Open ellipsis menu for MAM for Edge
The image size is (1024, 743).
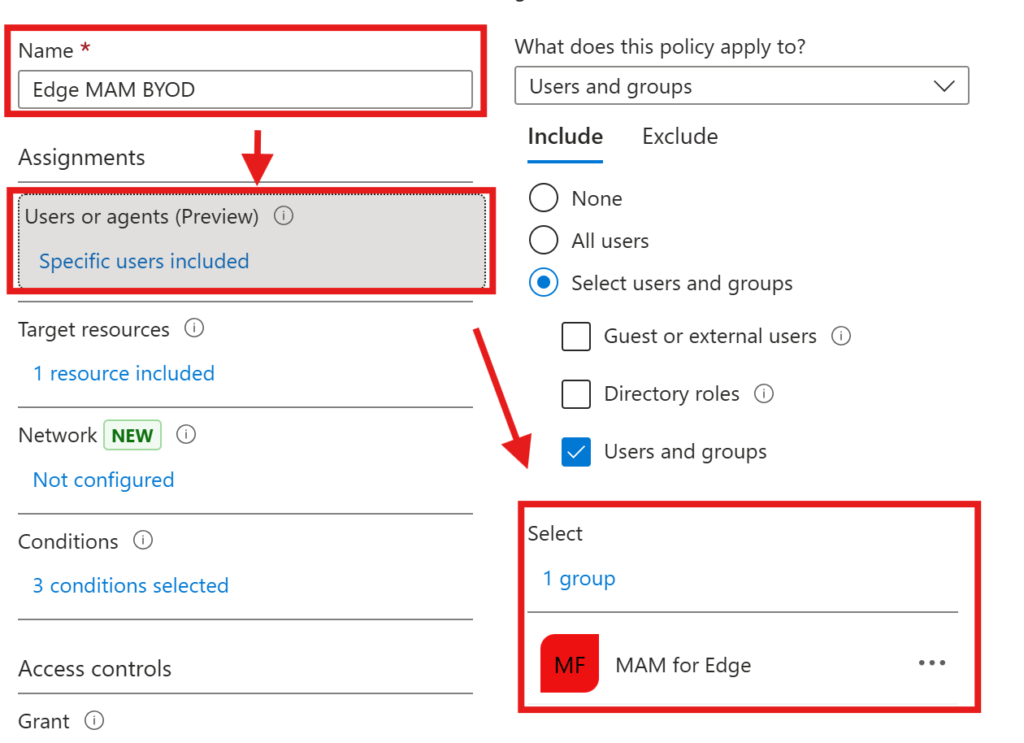(931, 664)
